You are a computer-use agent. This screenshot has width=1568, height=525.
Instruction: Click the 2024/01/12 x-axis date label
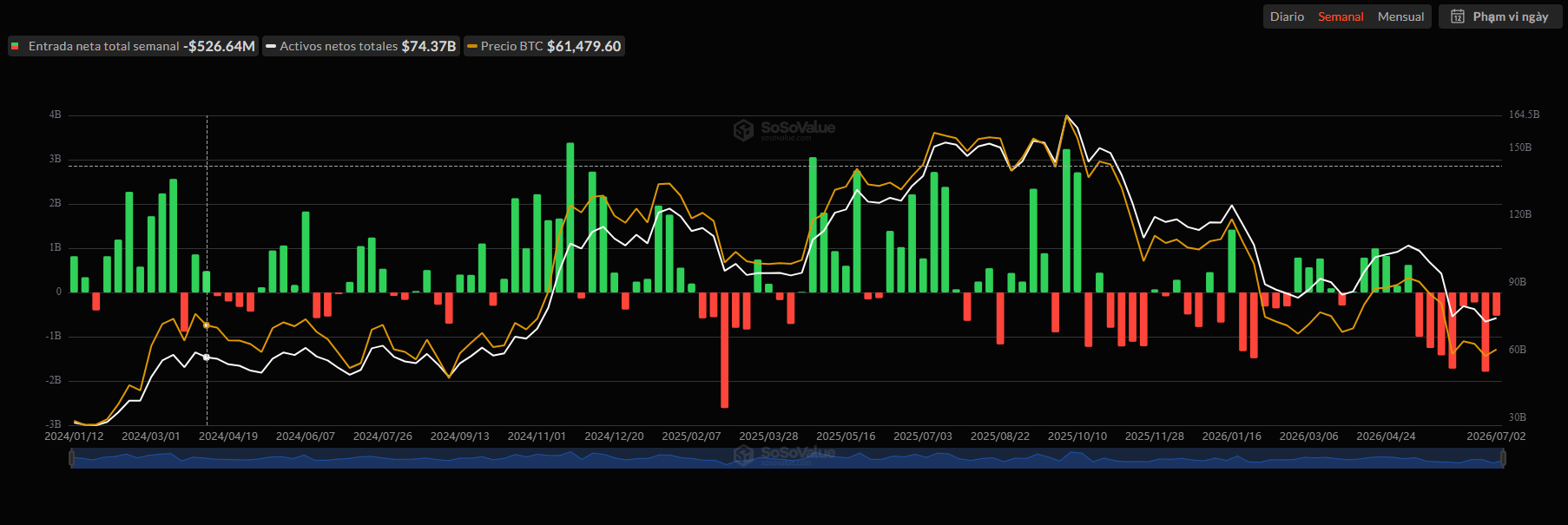coord(74,436)
